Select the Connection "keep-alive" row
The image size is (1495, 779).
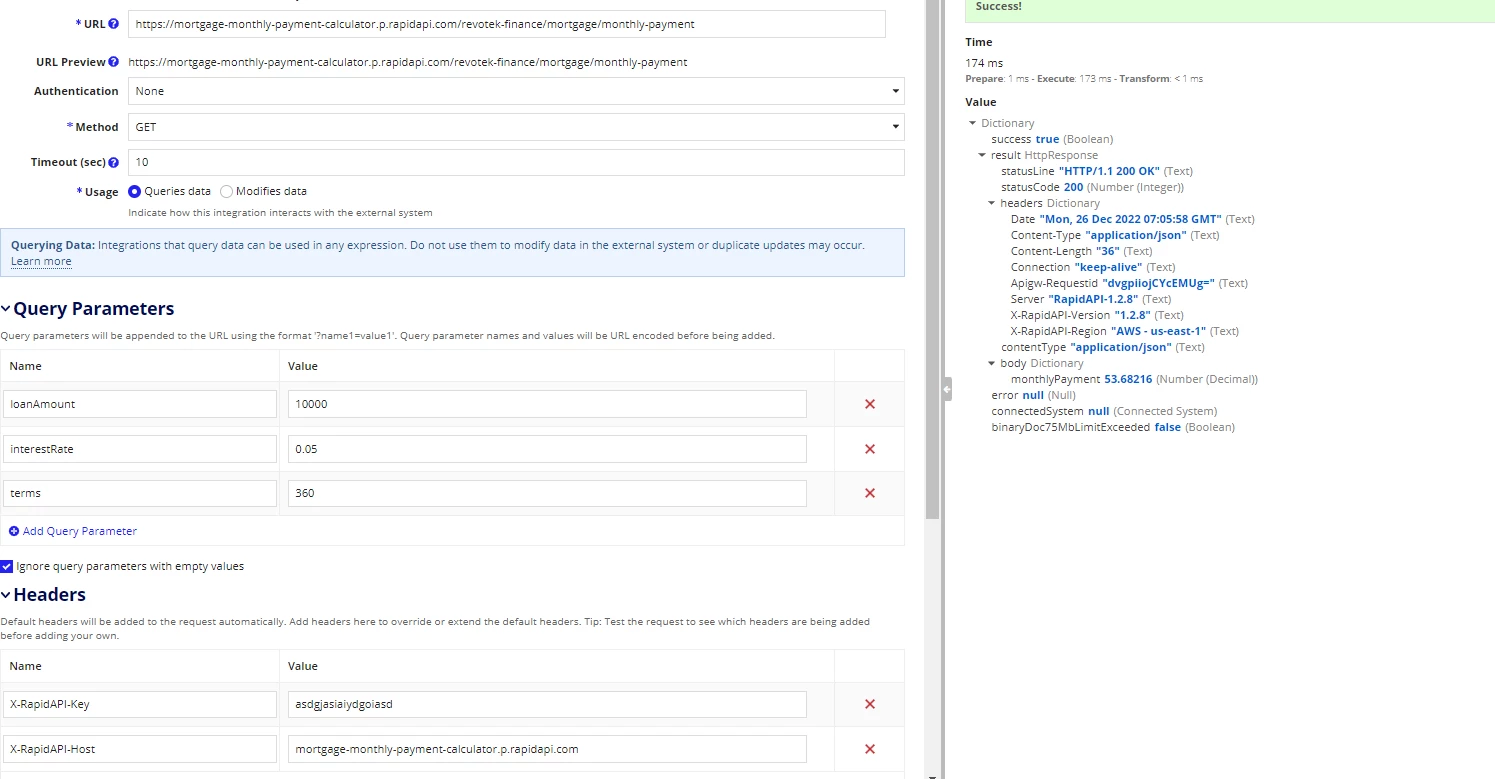coord(1093,267)
